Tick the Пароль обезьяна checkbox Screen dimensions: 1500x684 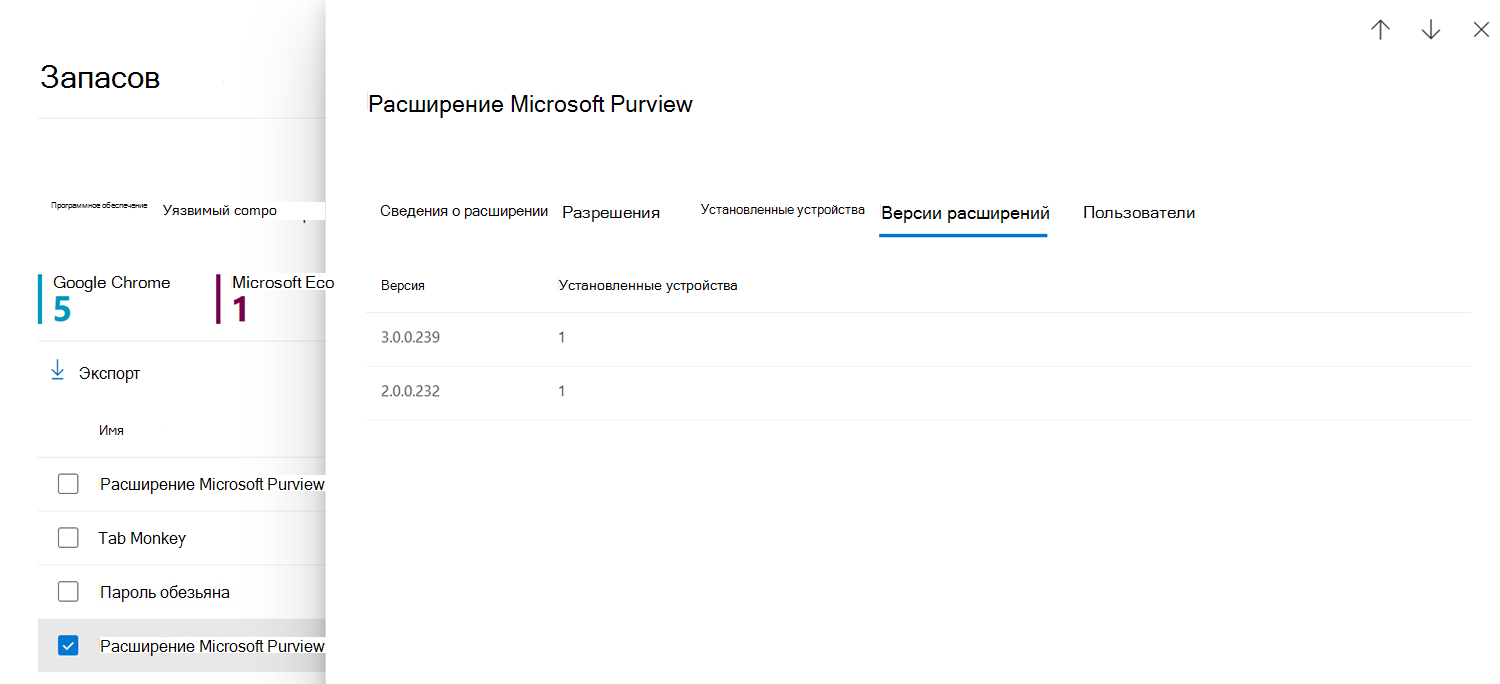pos(68,592)
